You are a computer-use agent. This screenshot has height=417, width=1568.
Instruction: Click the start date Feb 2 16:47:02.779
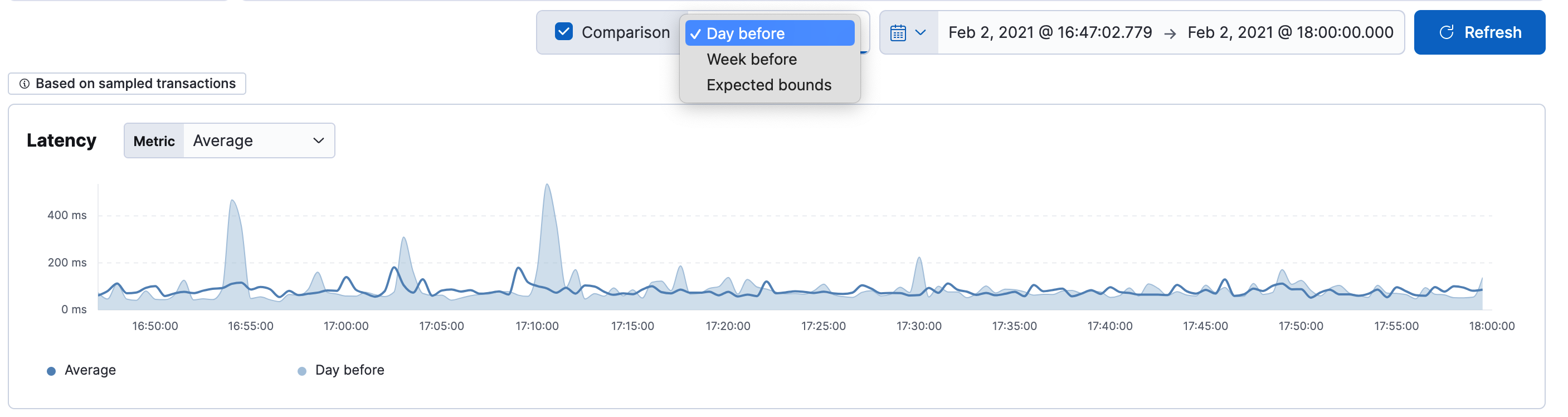(x=1049, y=32)
